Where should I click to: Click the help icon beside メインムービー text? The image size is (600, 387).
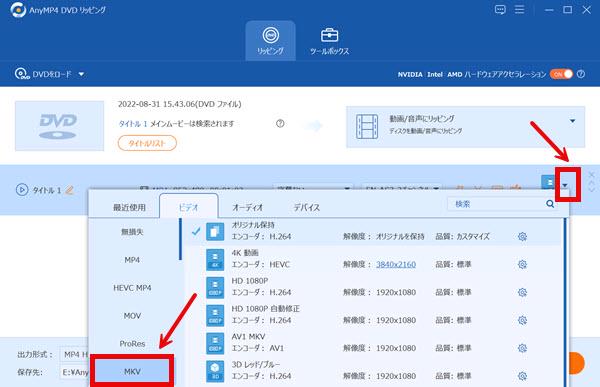pyautogui.click(x=280, y=124)
